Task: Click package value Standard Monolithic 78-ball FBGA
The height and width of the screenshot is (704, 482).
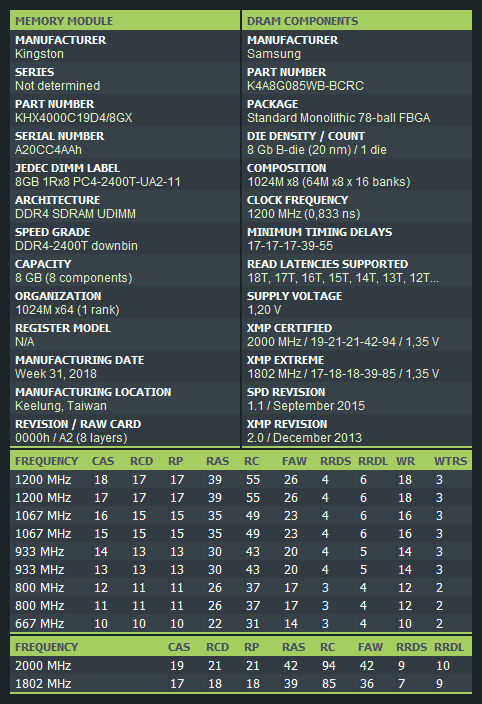Action: point(338,118)
